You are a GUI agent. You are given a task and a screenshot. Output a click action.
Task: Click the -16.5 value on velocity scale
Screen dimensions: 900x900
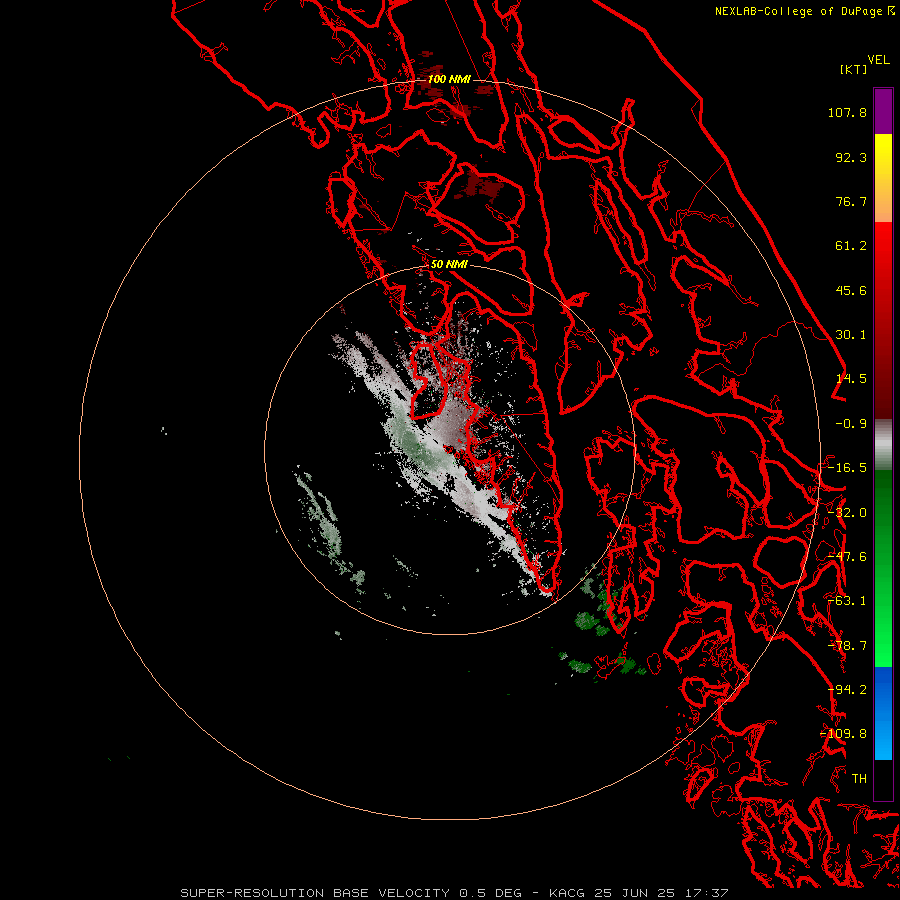click(x=847, y=468)
